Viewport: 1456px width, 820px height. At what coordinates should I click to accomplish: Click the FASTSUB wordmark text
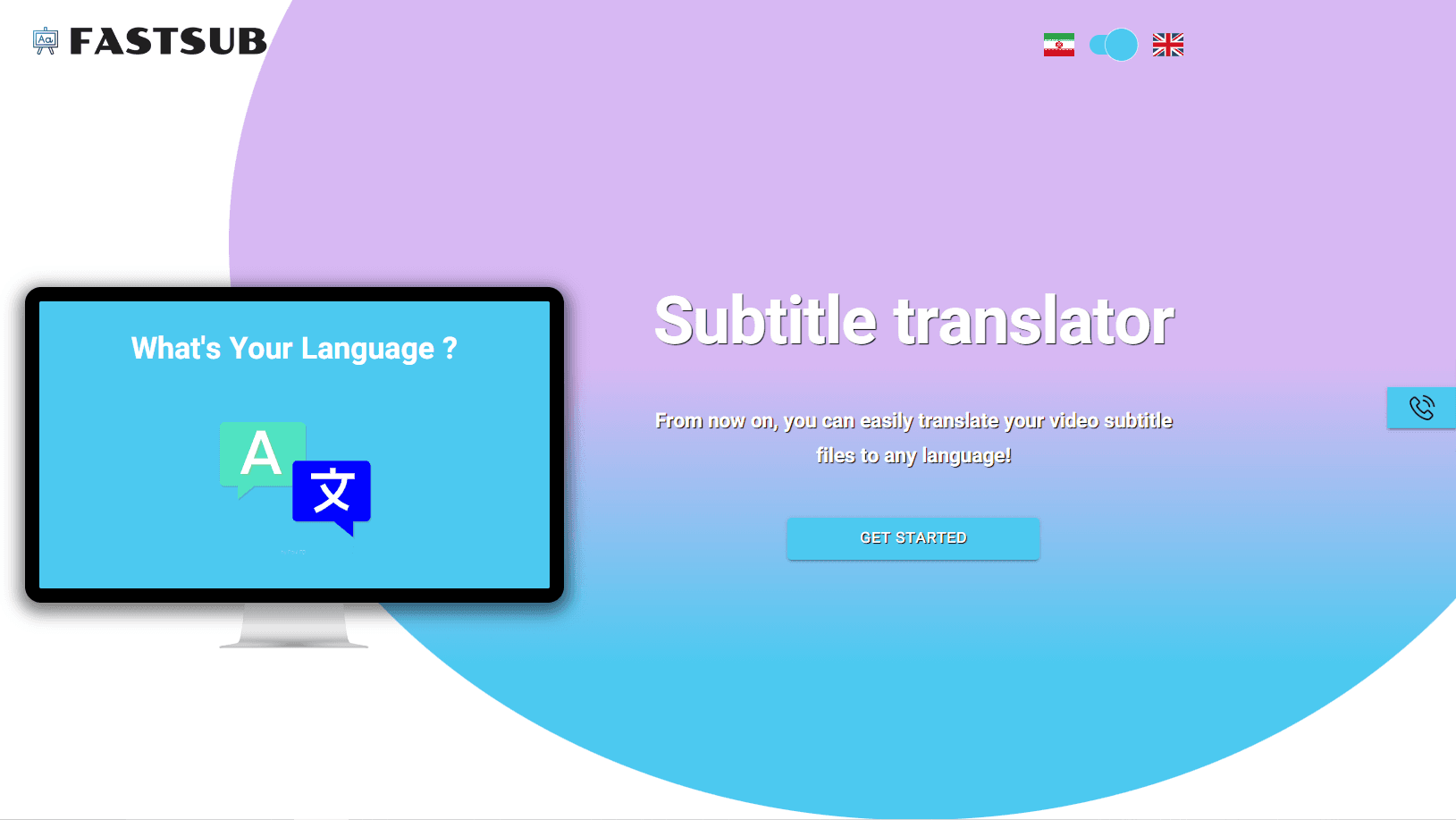(x=168, y=42)
